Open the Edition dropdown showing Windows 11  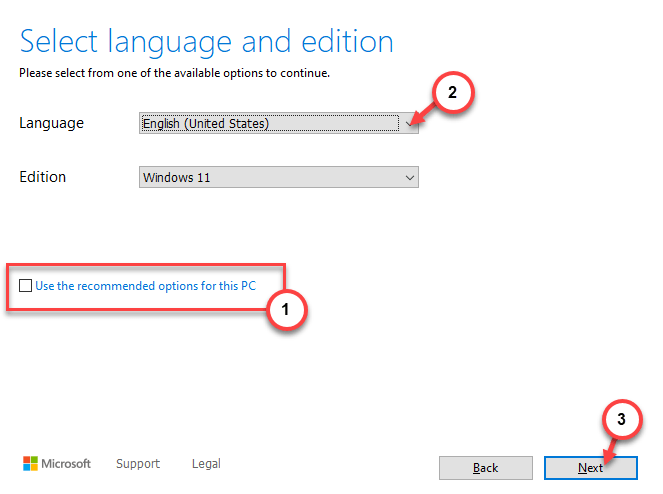(279, 177)
